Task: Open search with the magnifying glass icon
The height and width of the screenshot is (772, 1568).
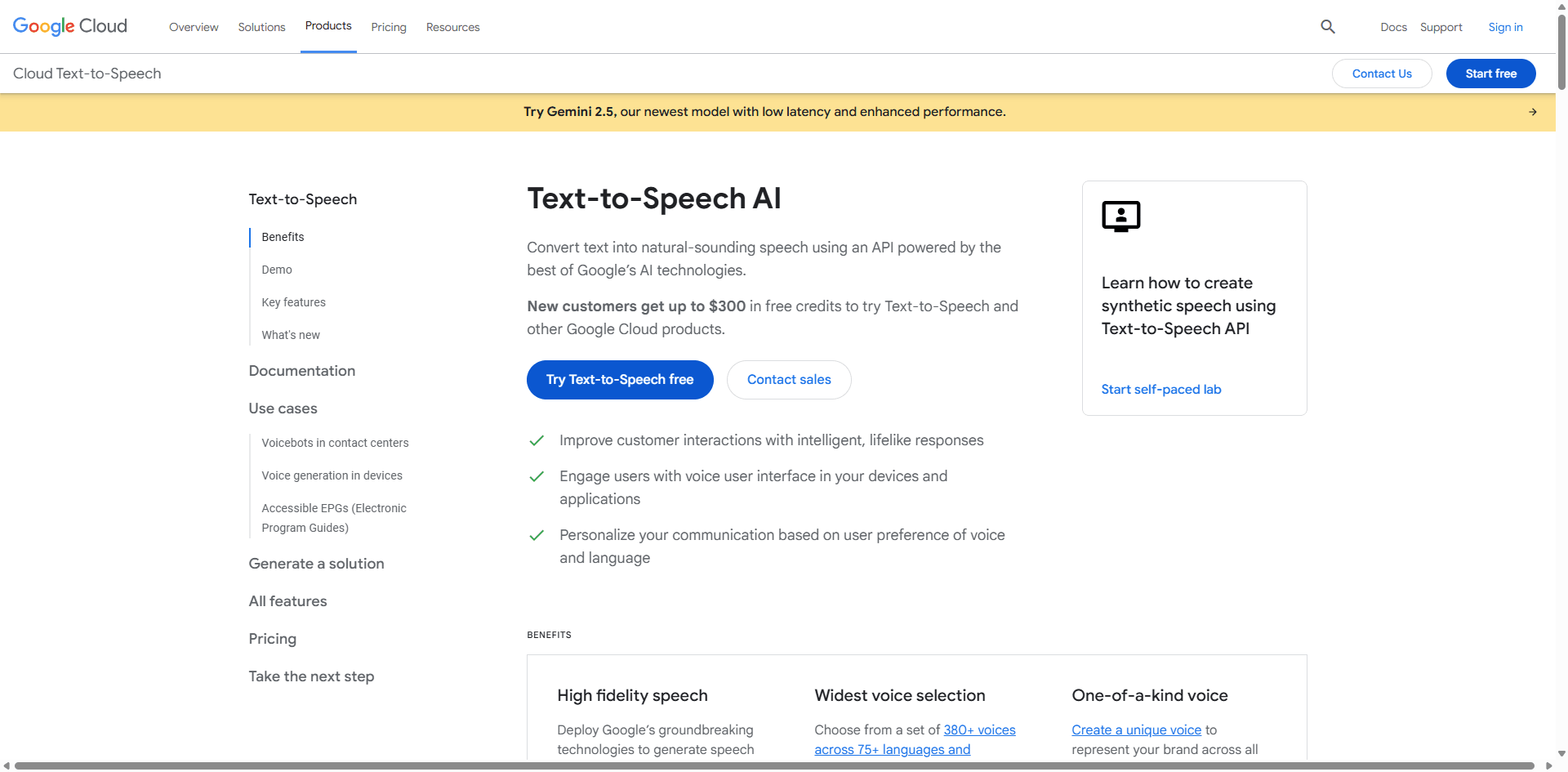Action: [x=1328, y=27]
